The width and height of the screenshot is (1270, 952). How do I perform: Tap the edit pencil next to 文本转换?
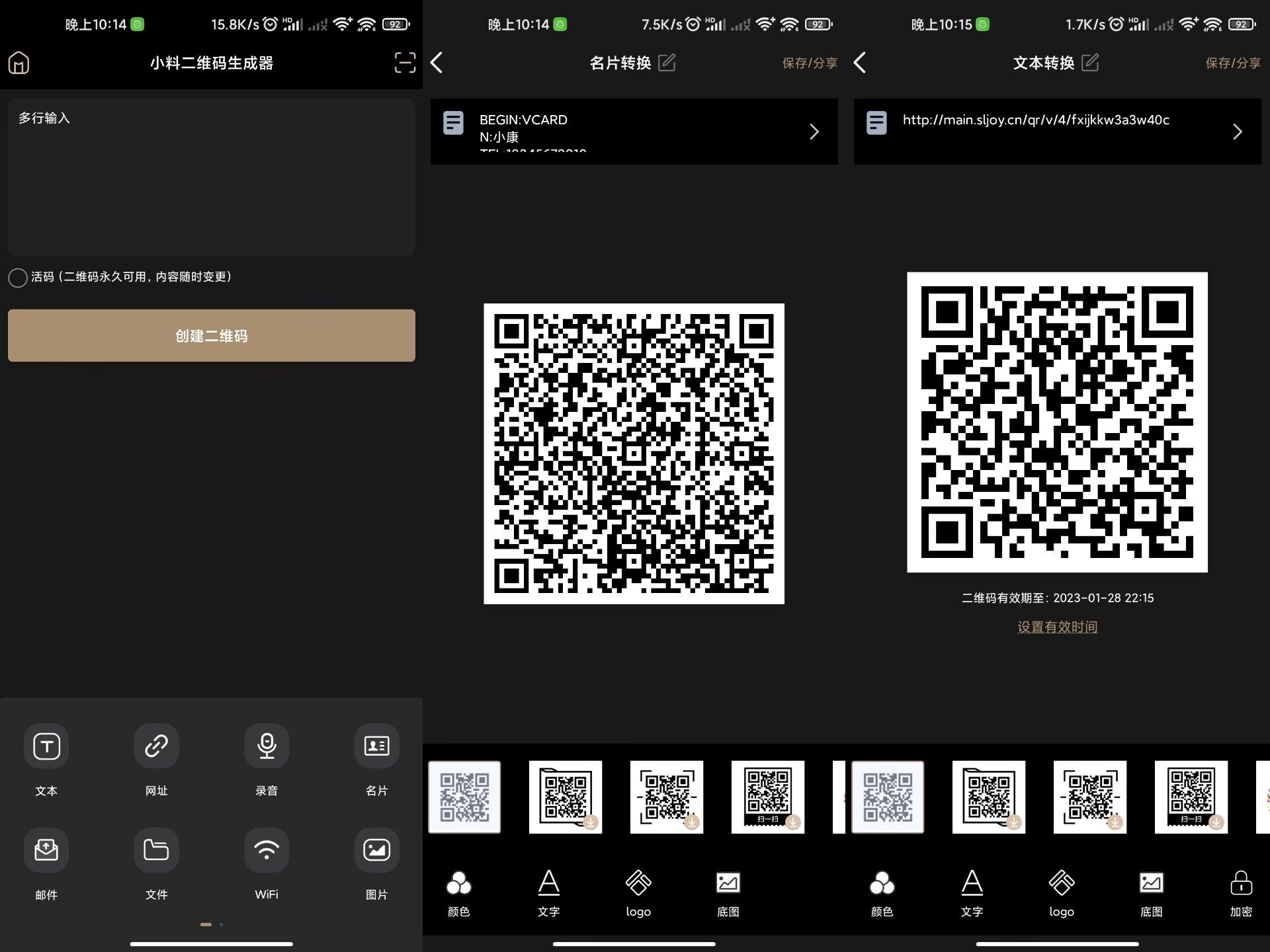click(x=1090, y=63)
